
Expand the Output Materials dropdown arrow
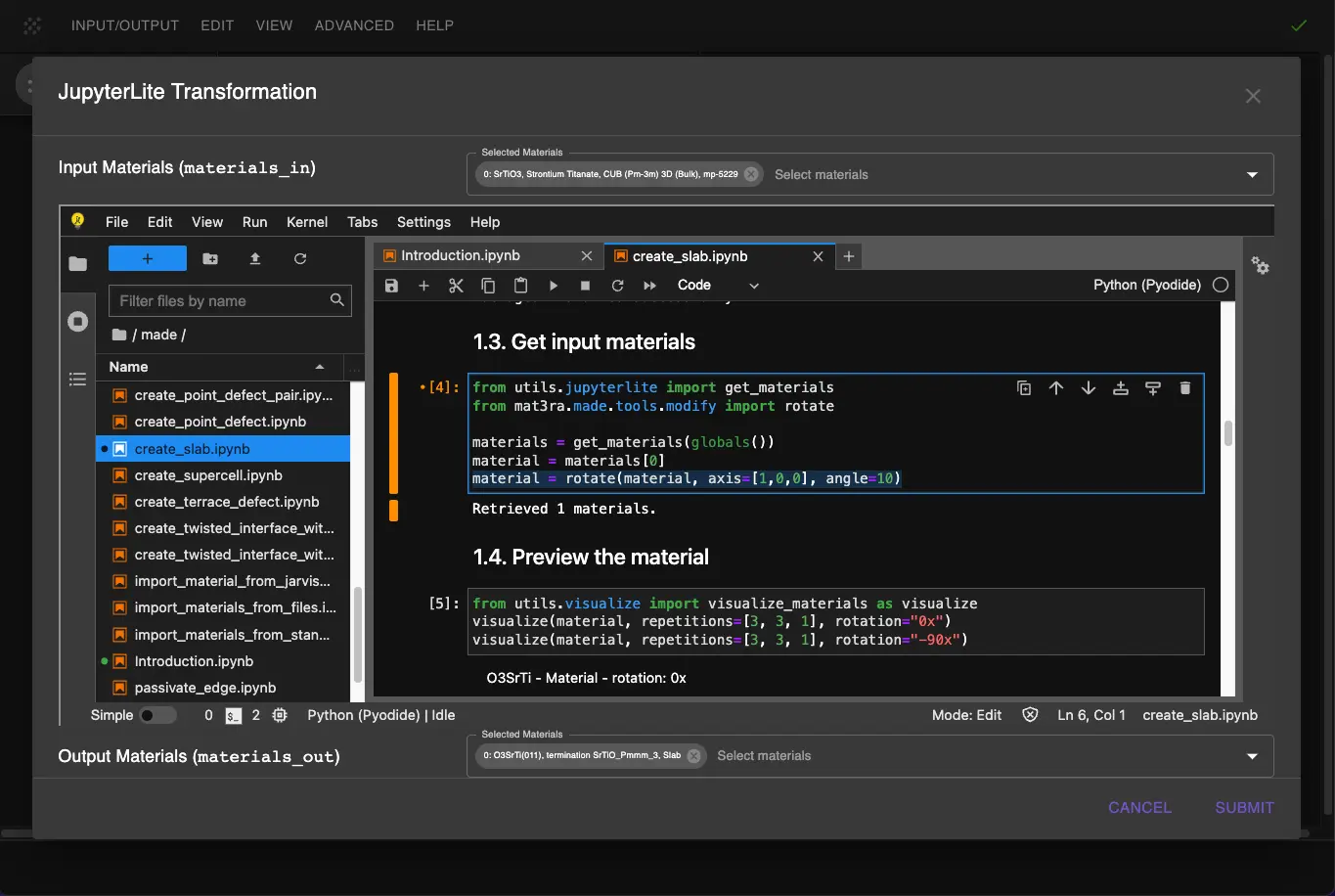coord(1252,756)
